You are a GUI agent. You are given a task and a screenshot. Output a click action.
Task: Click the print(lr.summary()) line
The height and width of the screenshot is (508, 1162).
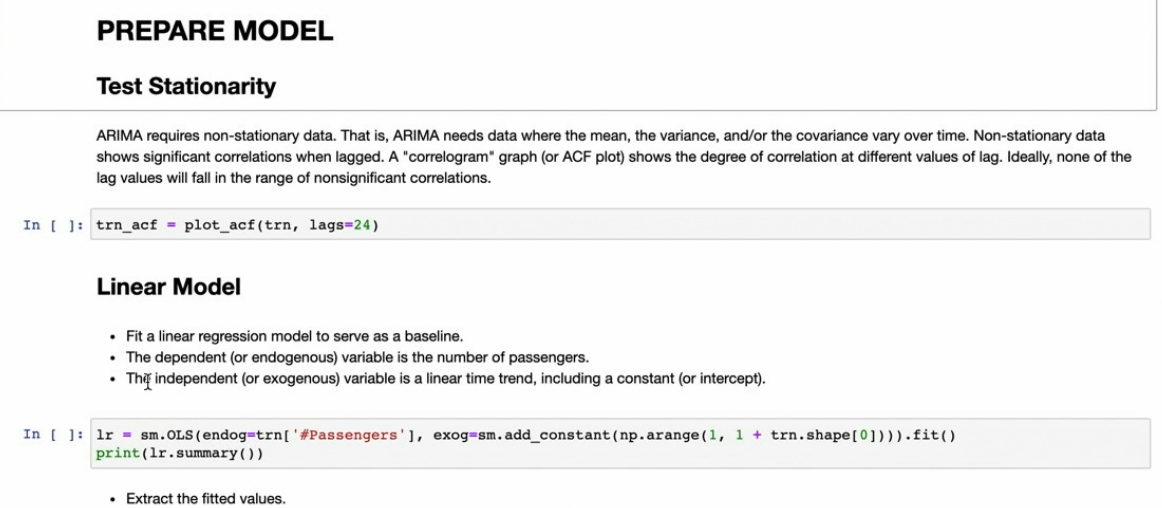[x=180, y=453]
